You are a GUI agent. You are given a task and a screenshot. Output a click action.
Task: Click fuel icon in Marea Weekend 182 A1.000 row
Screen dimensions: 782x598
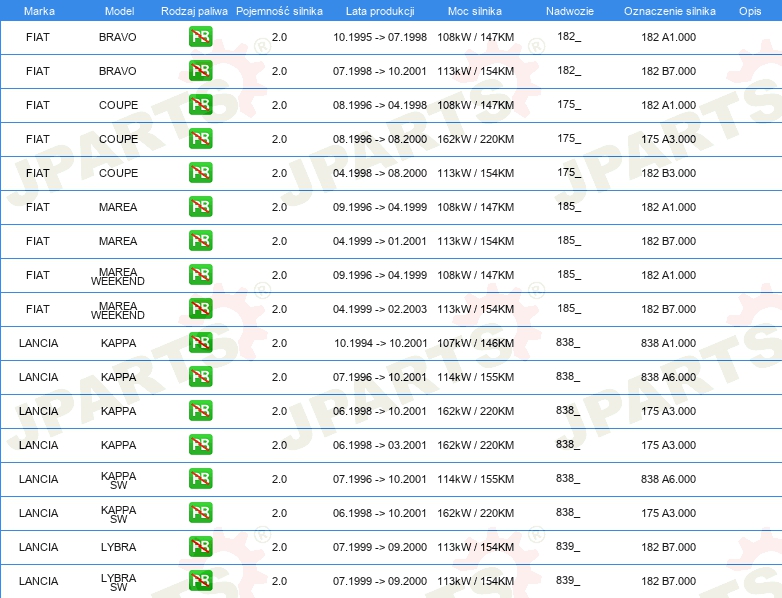coord(200,274)
